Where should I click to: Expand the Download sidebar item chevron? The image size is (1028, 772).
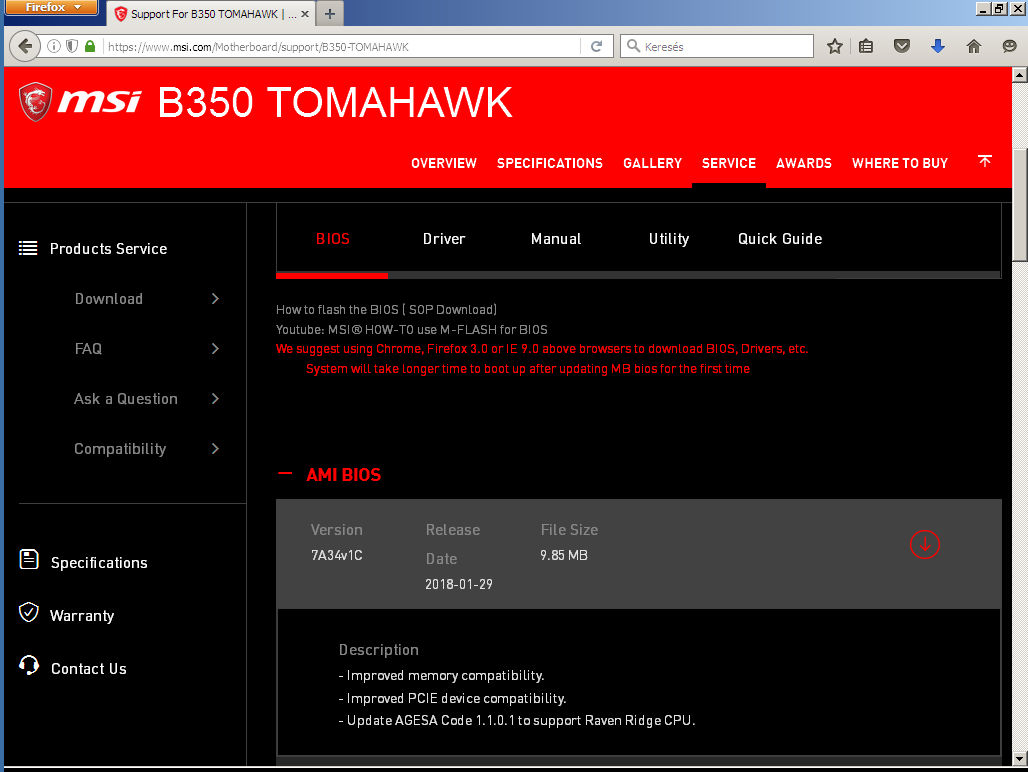[215, 299]
